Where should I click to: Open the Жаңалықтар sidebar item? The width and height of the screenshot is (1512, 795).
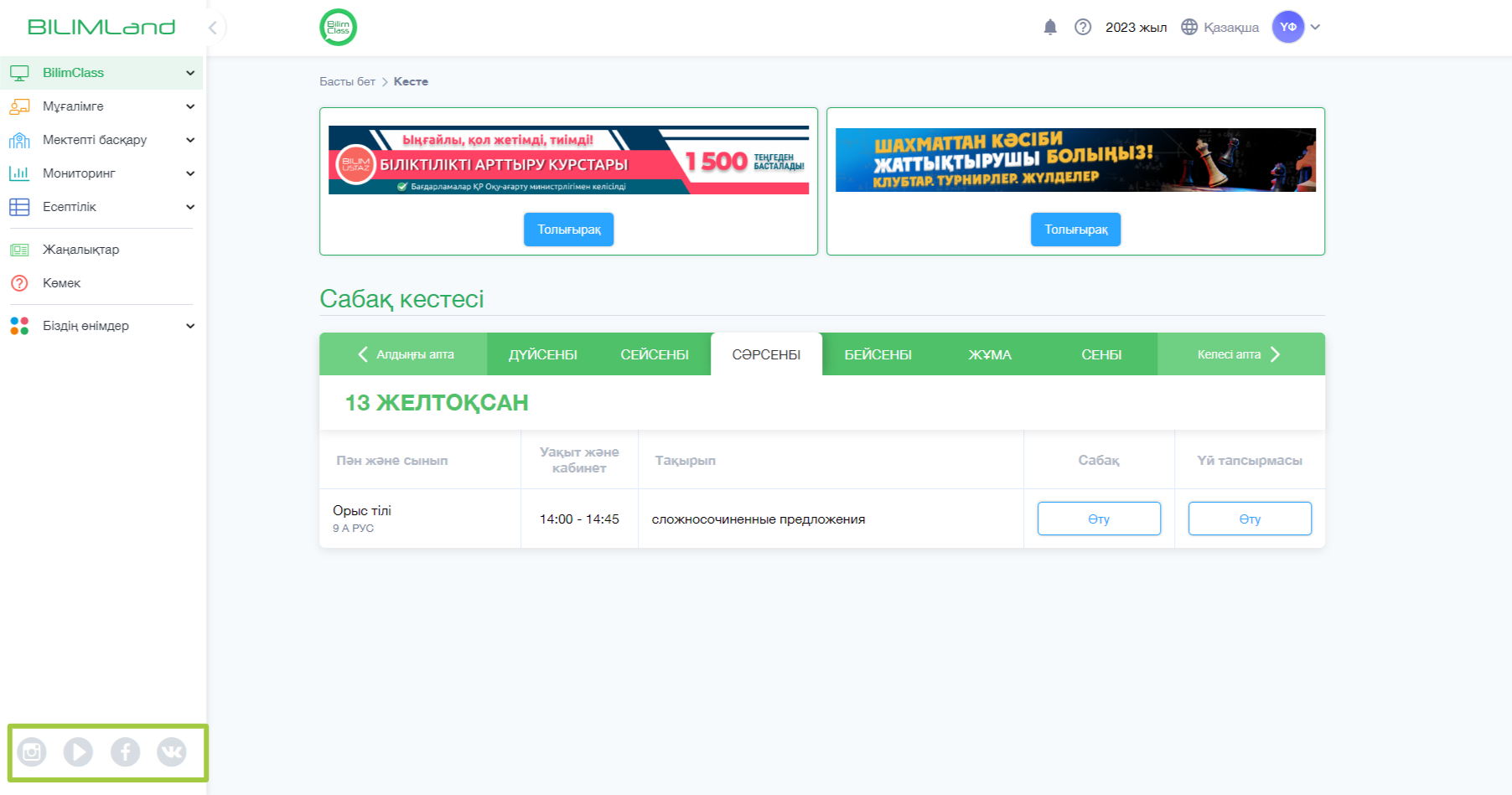click(101, 250)
